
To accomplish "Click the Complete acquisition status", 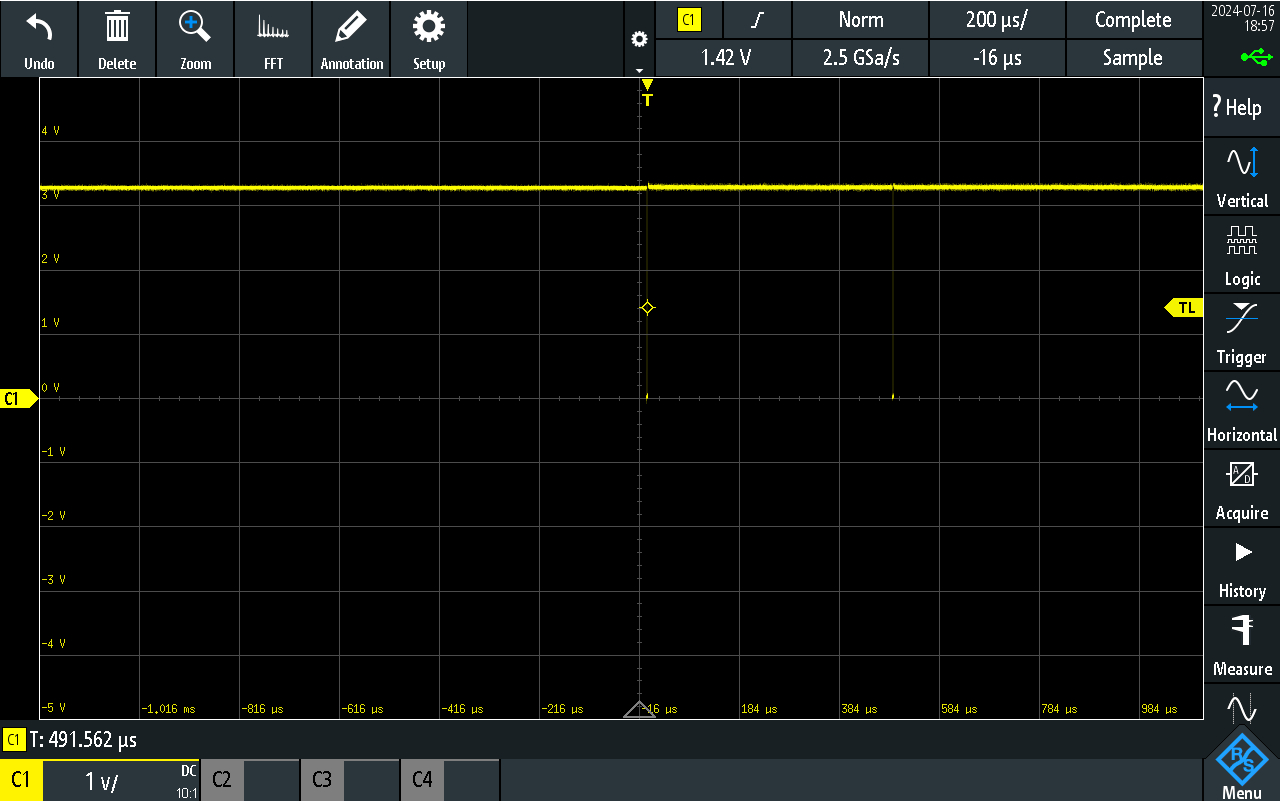I will tap(1133, 19).
